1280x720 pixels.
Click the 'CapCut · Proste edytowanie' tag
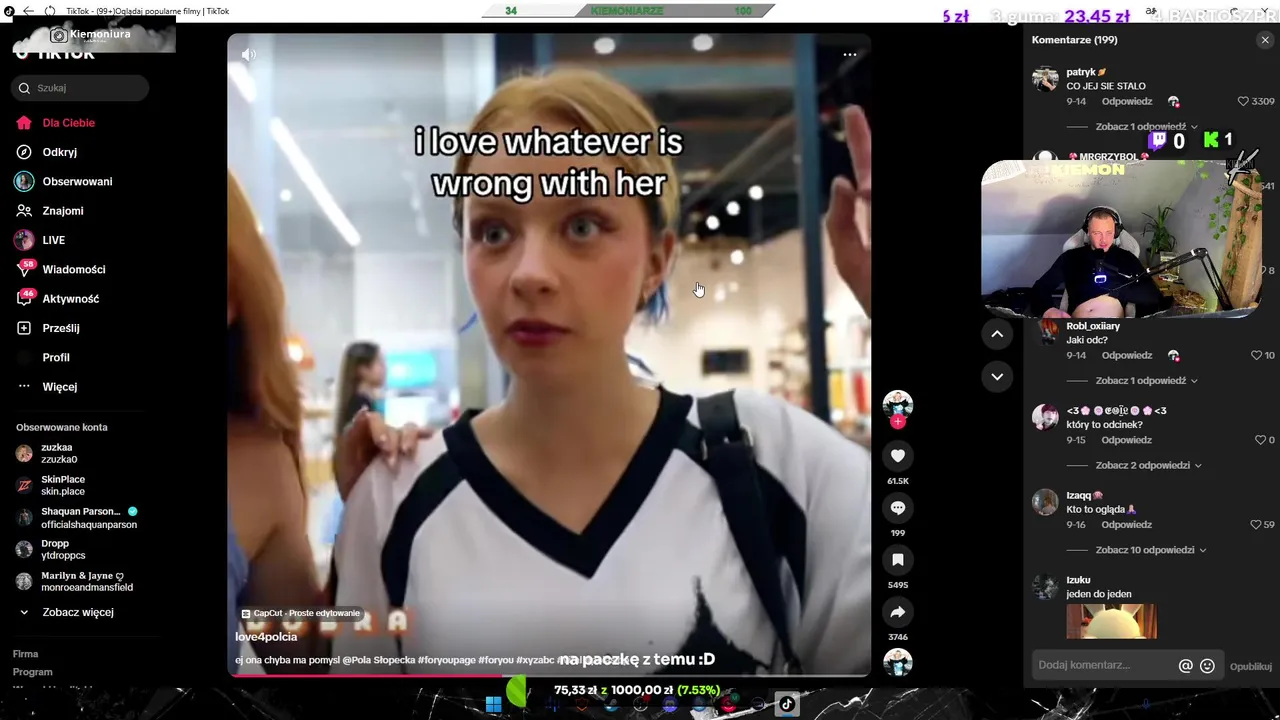click(300, 613)
